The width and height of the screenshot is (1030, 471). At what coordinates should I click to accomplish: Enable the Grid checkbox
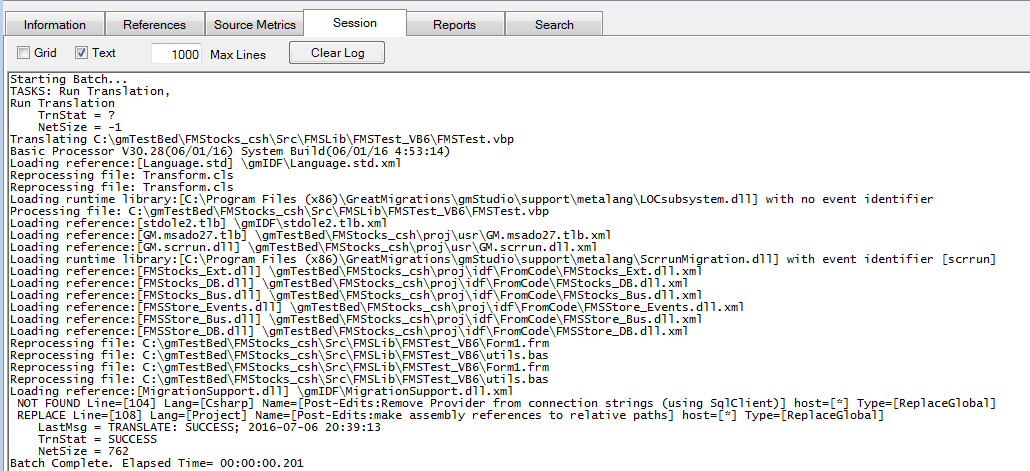tap(24, 53)
